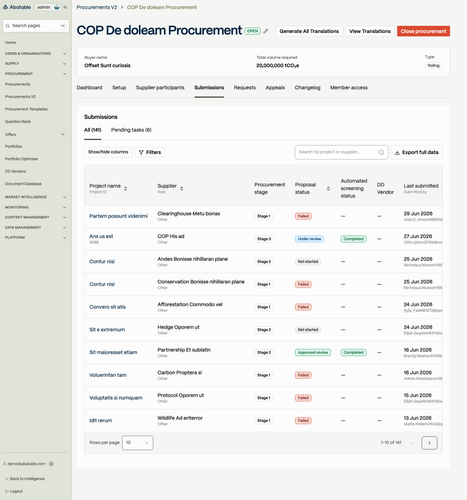The image size is (467, 500).
Task: Open Ans us est project link
Action: pyautogui.click(x=101, y=236)
